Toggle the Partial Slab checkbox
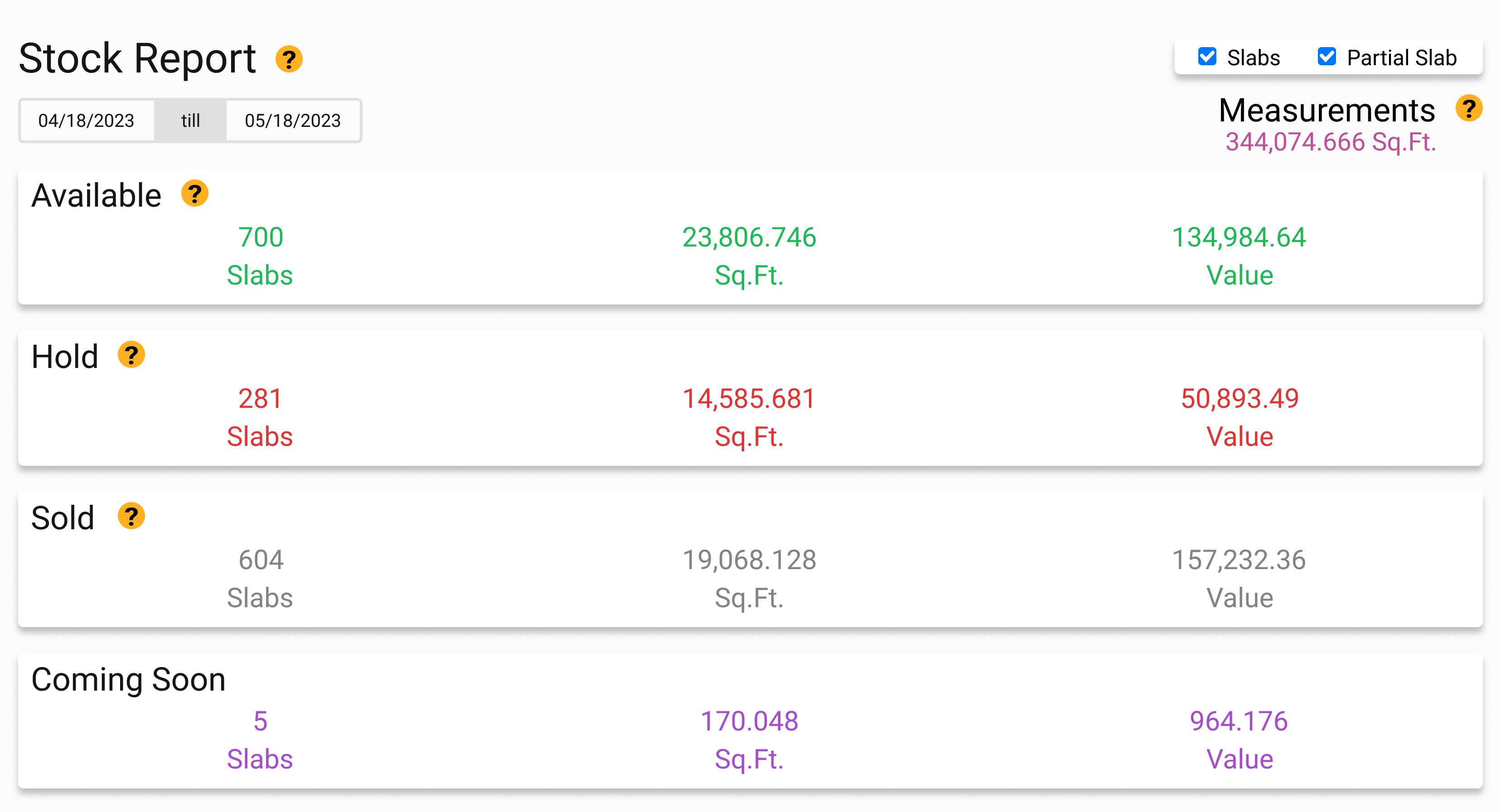The height and width of the screenshot is (812, 1501). coord(1327,57)
